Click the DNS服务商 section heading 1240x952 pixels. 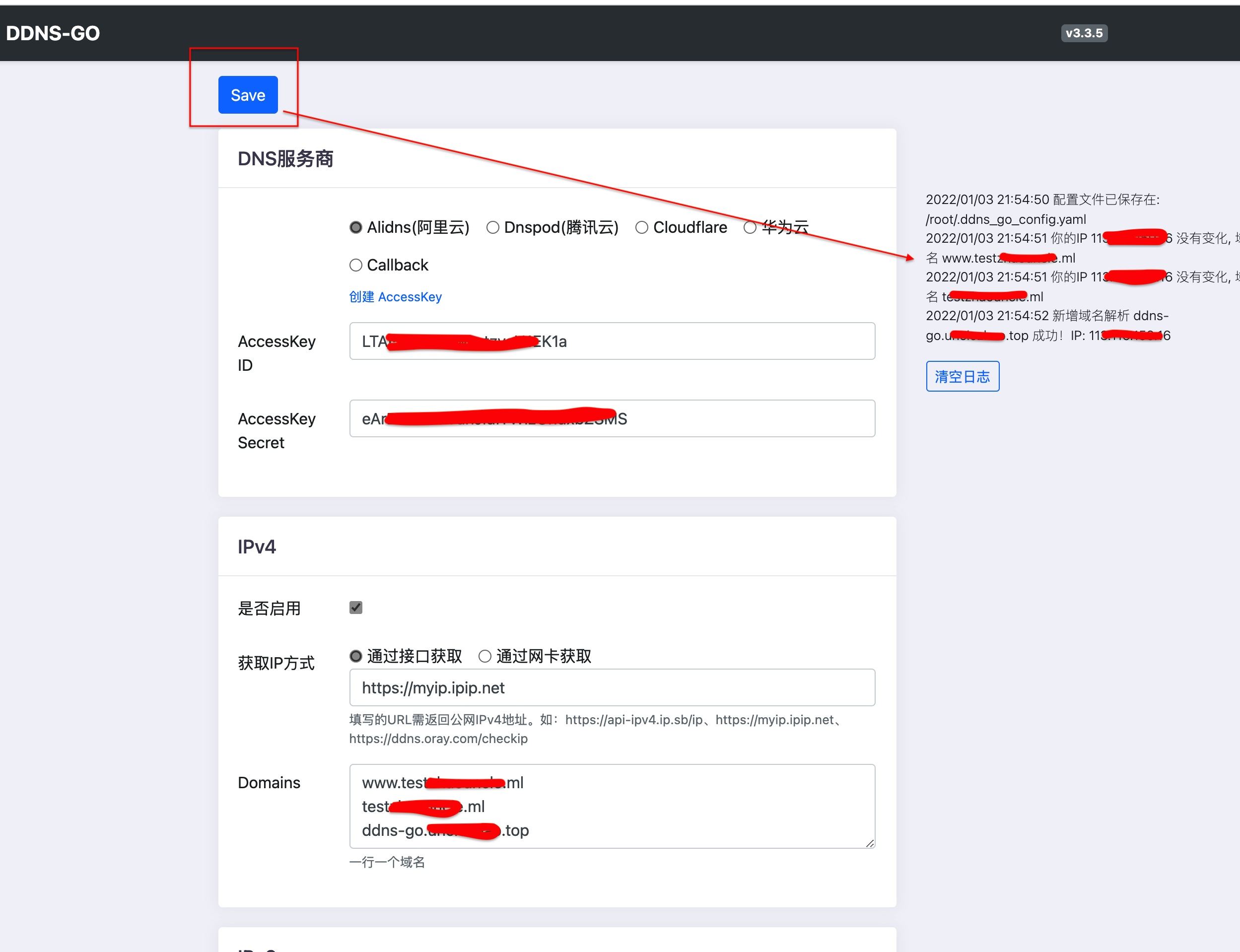pos(285,159)
